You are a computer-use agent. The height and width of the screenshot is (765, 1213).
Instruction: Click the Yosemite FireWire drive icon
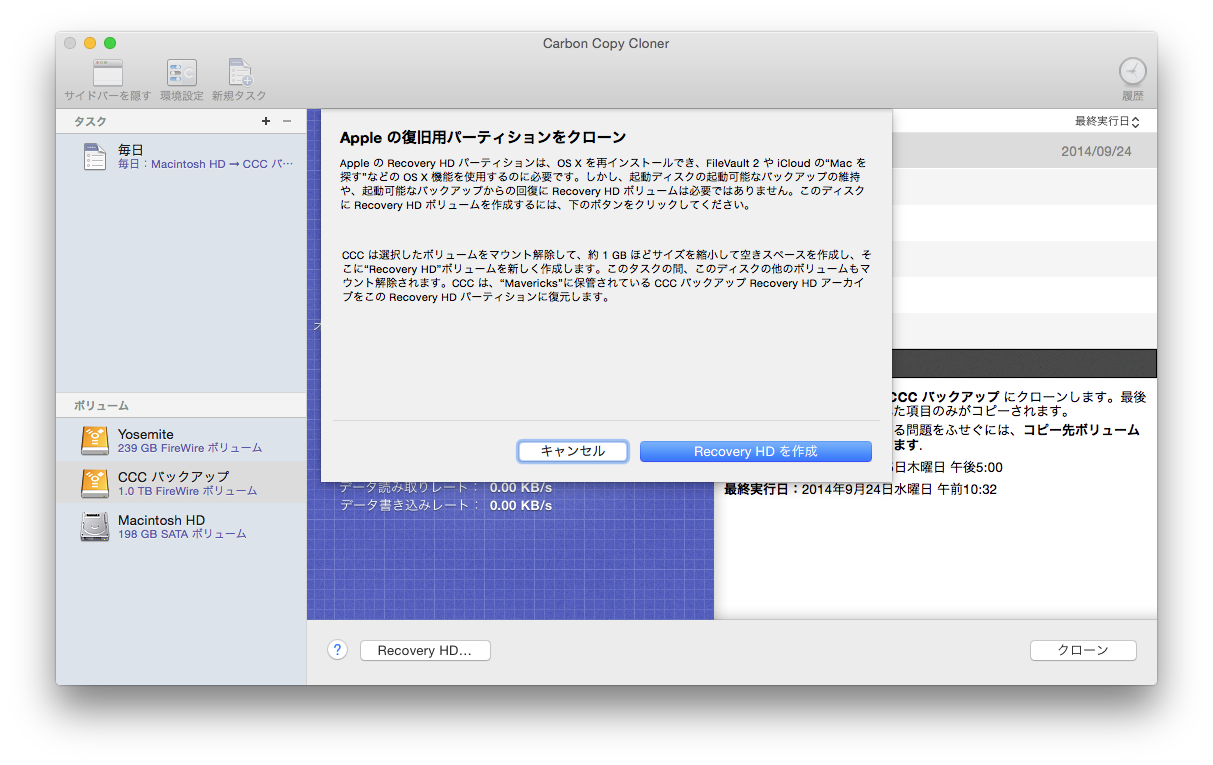tap(95, 441)
